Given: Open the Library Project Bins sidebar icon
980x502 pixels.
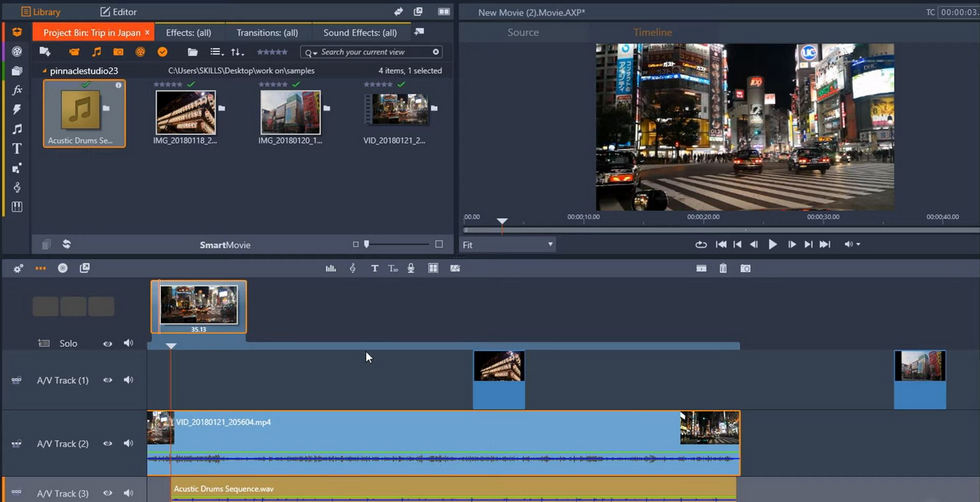Looking at the screenshot, I should coord(17,31).
